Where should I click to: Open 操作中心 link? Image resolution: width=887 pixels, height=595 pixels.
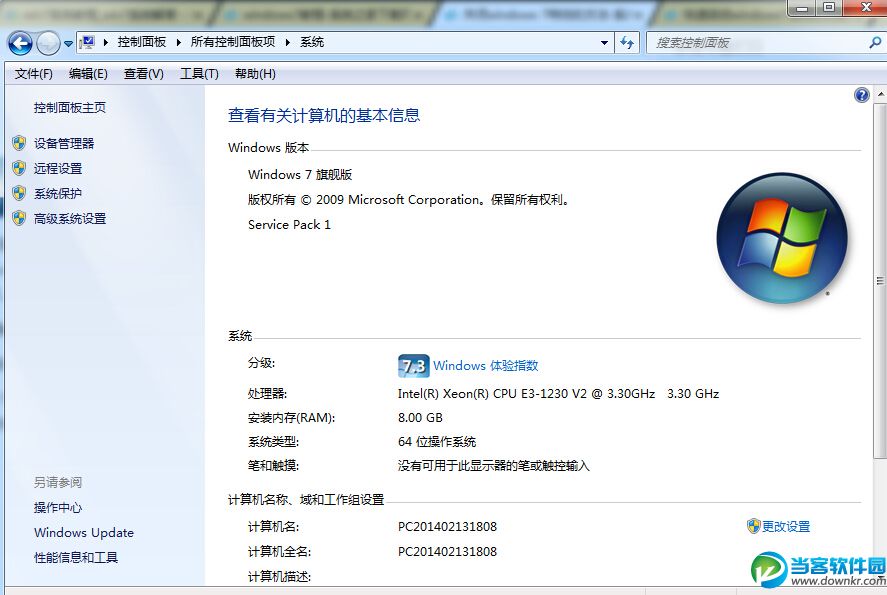(x=58, y=507)
